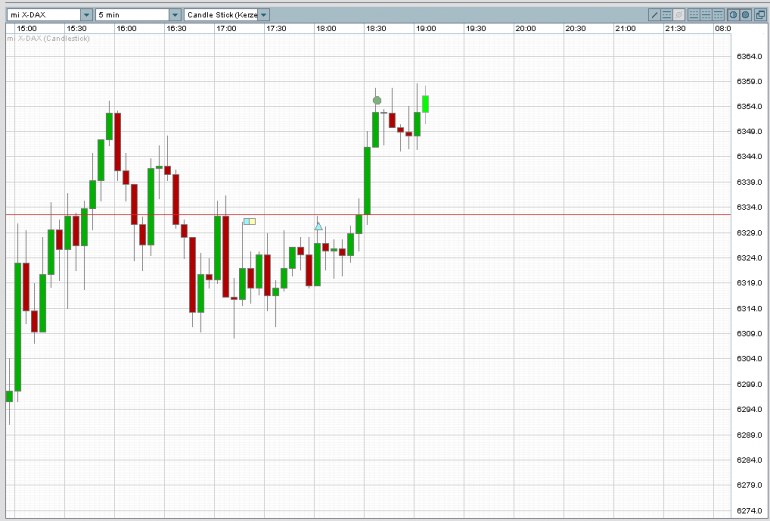Click the mi X-DAX instrument field
This screenshot has height=521, width=770.
44,15
